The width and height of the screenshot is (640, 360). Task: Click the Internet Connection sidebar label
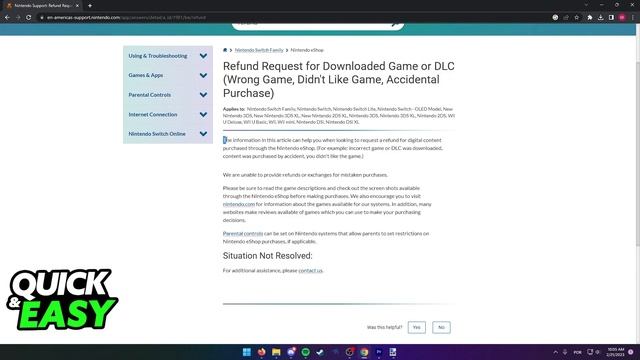tap(153, 115)
